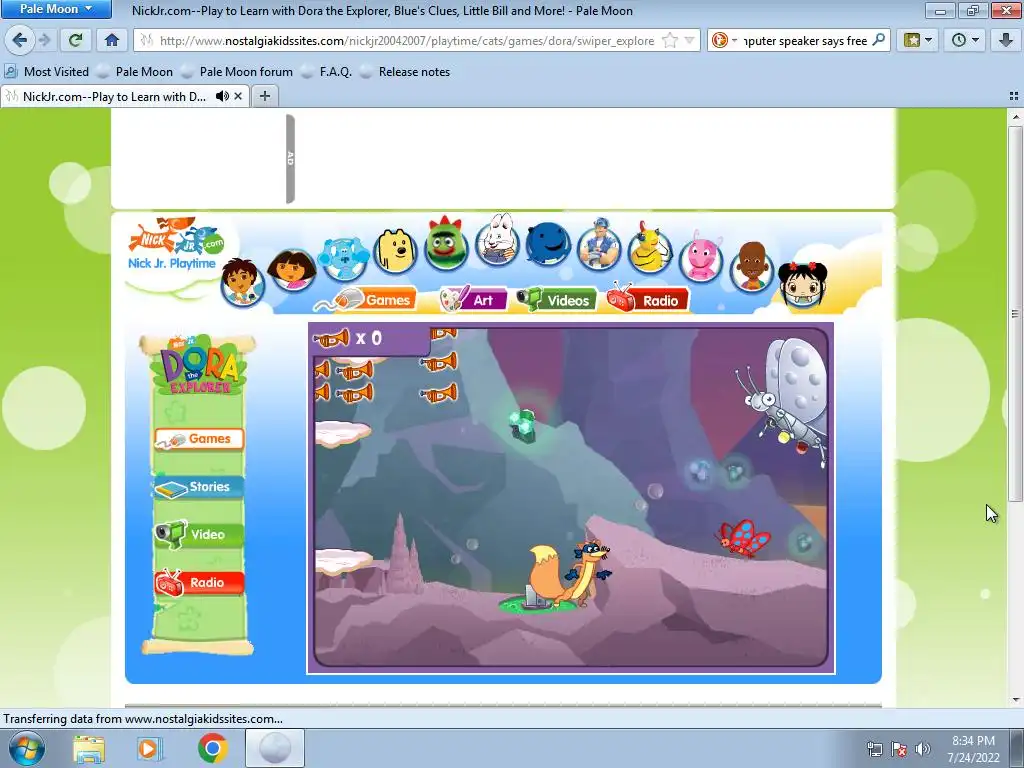Open the red Radio top menu

coord(648,300)
